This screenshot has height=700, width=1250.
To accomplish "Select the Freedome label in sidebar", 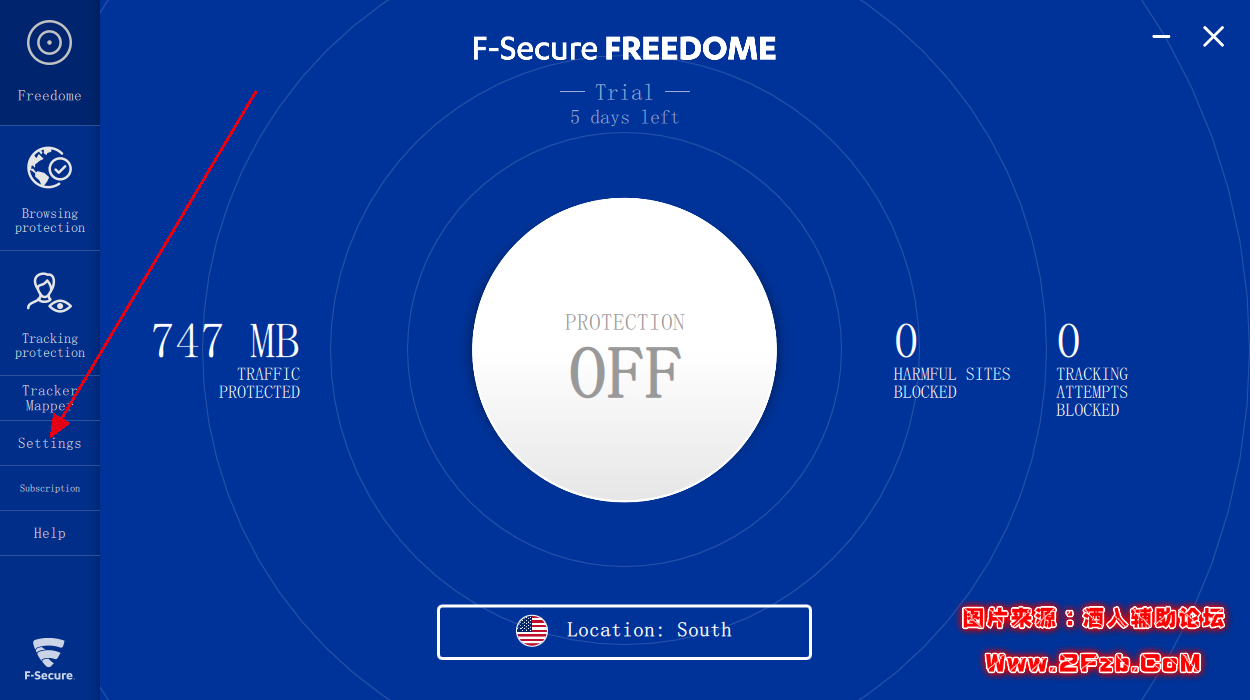I will pyautogui.click(x=49, y=96).
